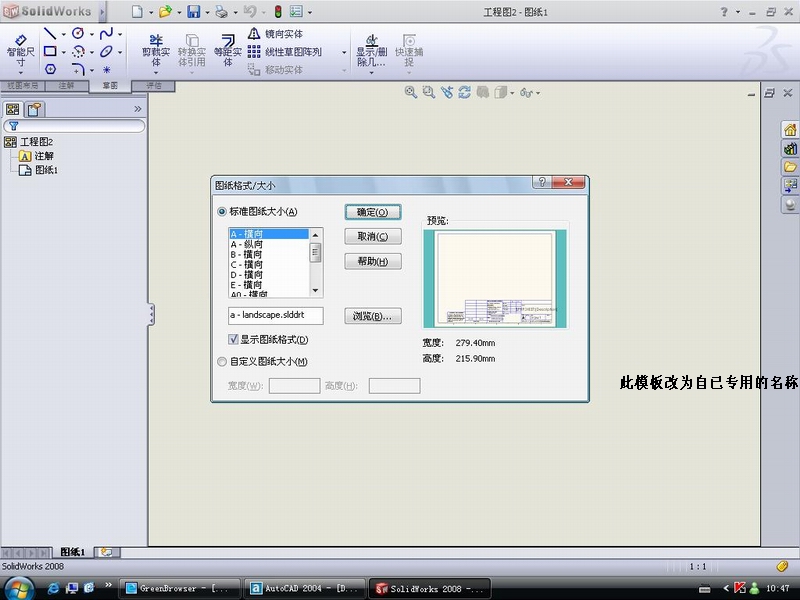Expand the Options dropdown arrow
Image resolution: width=800 pixels, height=600 pixels.
coord(310,12)
